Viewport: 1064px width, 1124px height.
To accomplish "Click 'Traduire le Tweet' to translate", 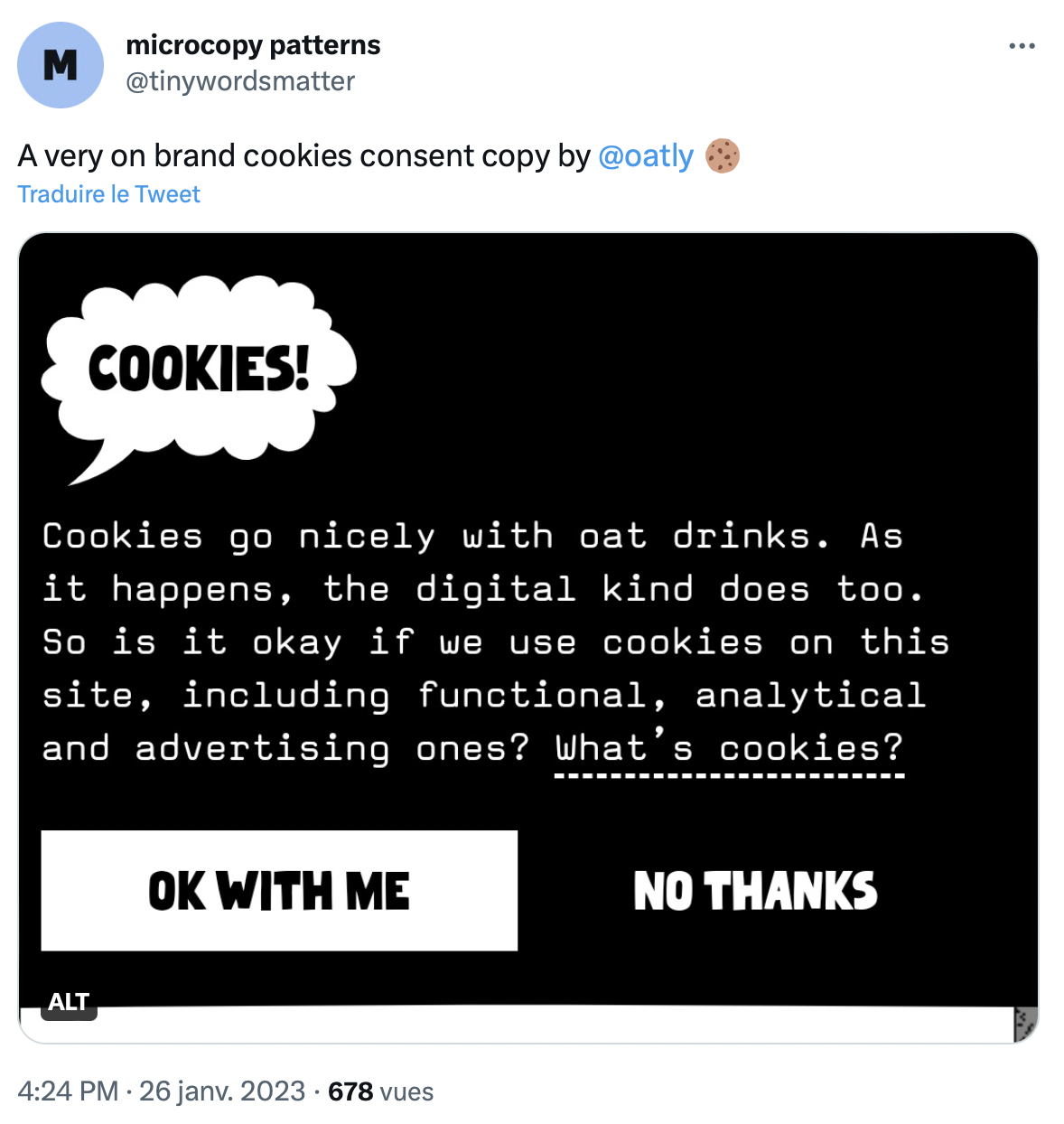I will [x=108, y=194].
